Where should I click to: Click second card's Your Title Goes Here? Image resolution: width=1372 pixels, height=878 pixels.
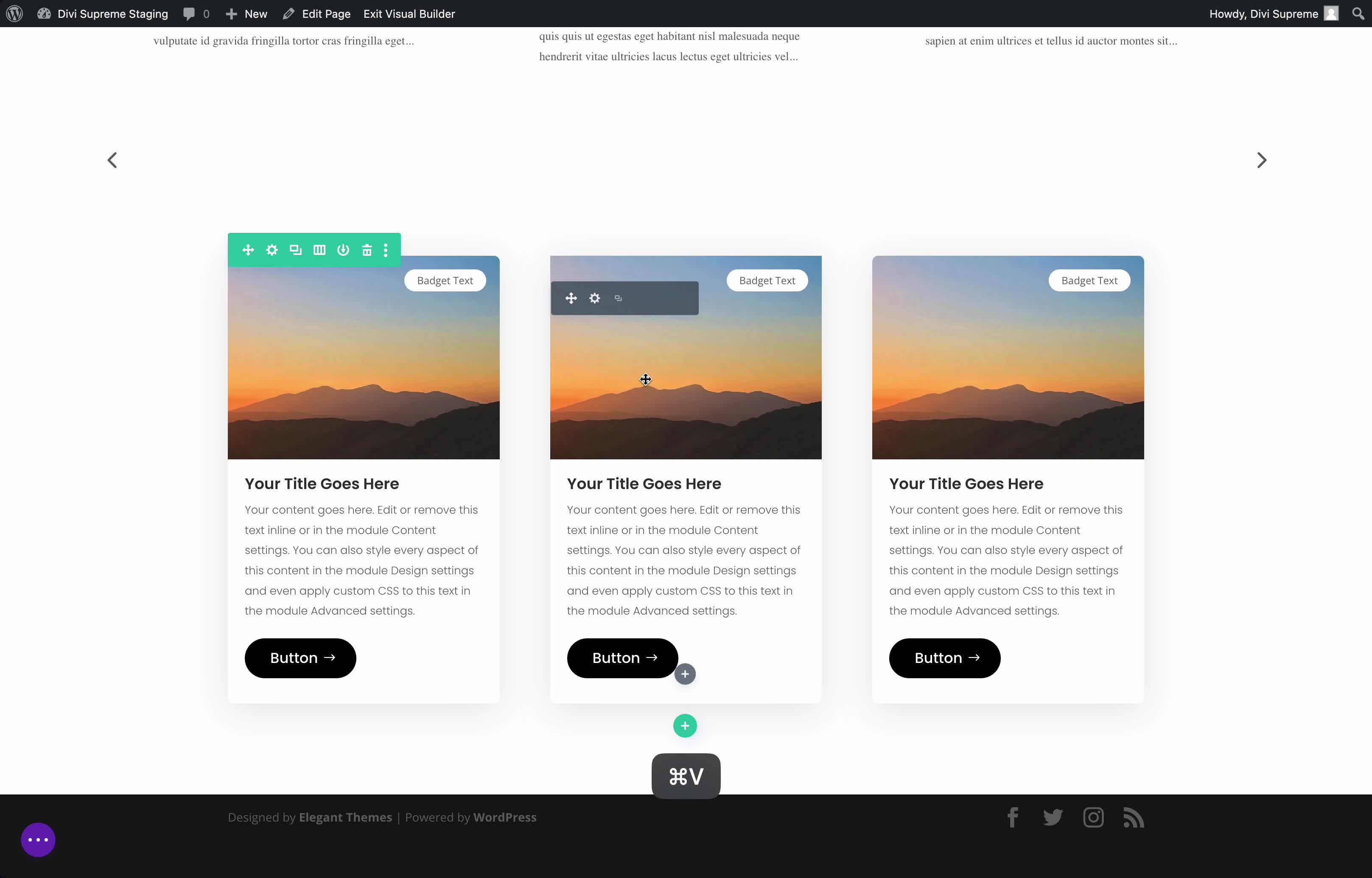(644, 484)
